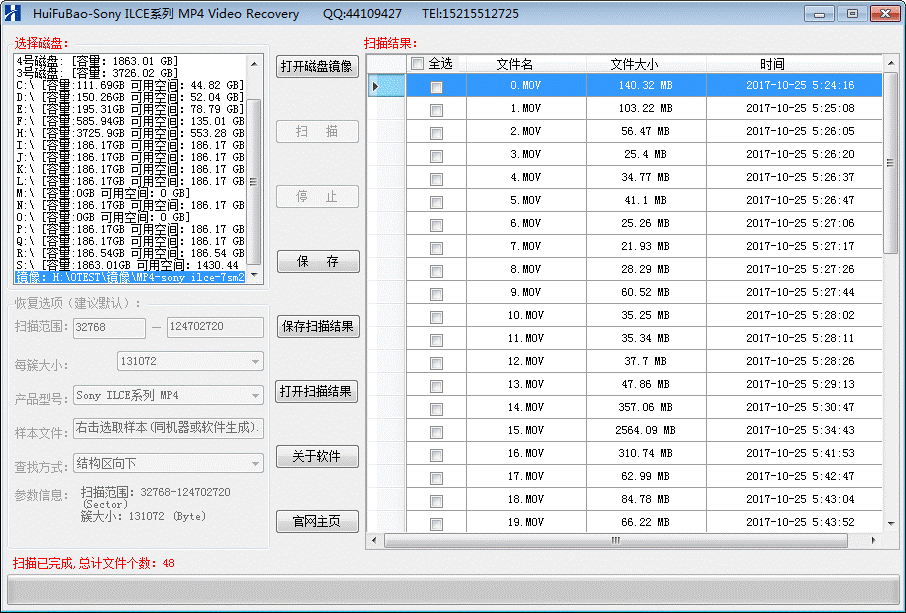Click the 停止 button
The width and height of the screenshot is (906, 613).
(x=317, y=196)
